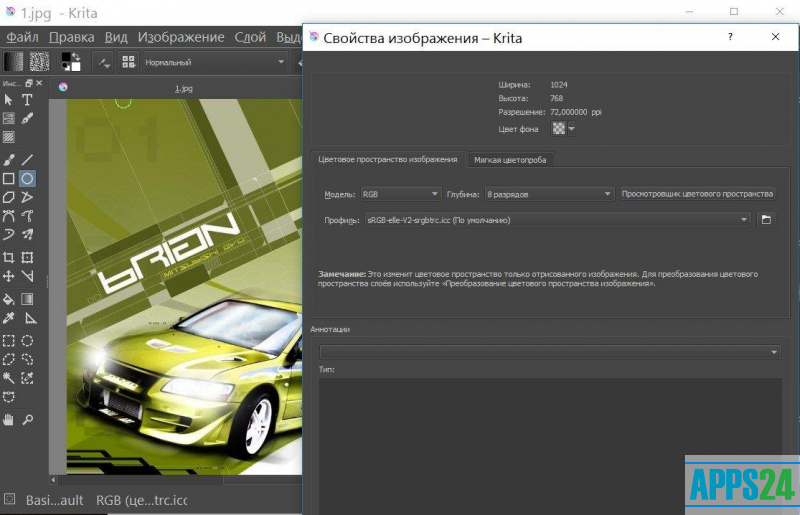This screenshot has width=800, height=515.
Task: Select the Zoom magnifier tool
Action: pos(27,420)
